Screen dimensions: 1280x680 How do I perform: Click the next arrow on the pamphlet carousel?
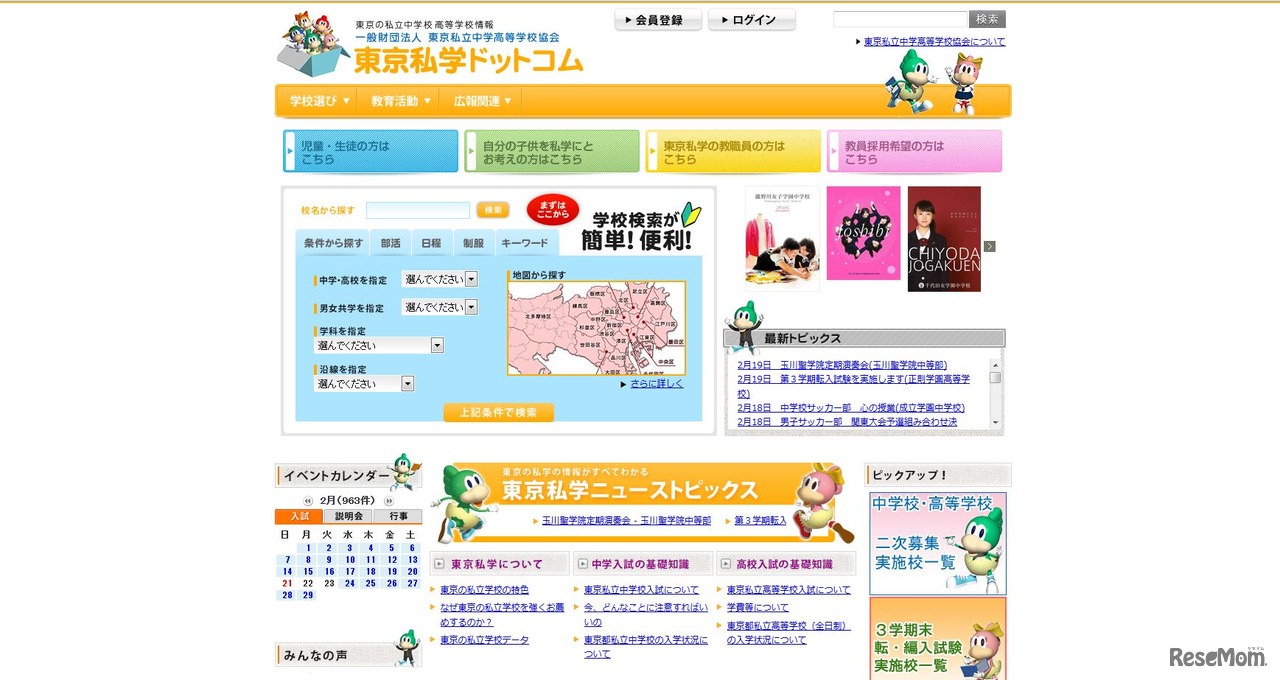coord(990,246)
